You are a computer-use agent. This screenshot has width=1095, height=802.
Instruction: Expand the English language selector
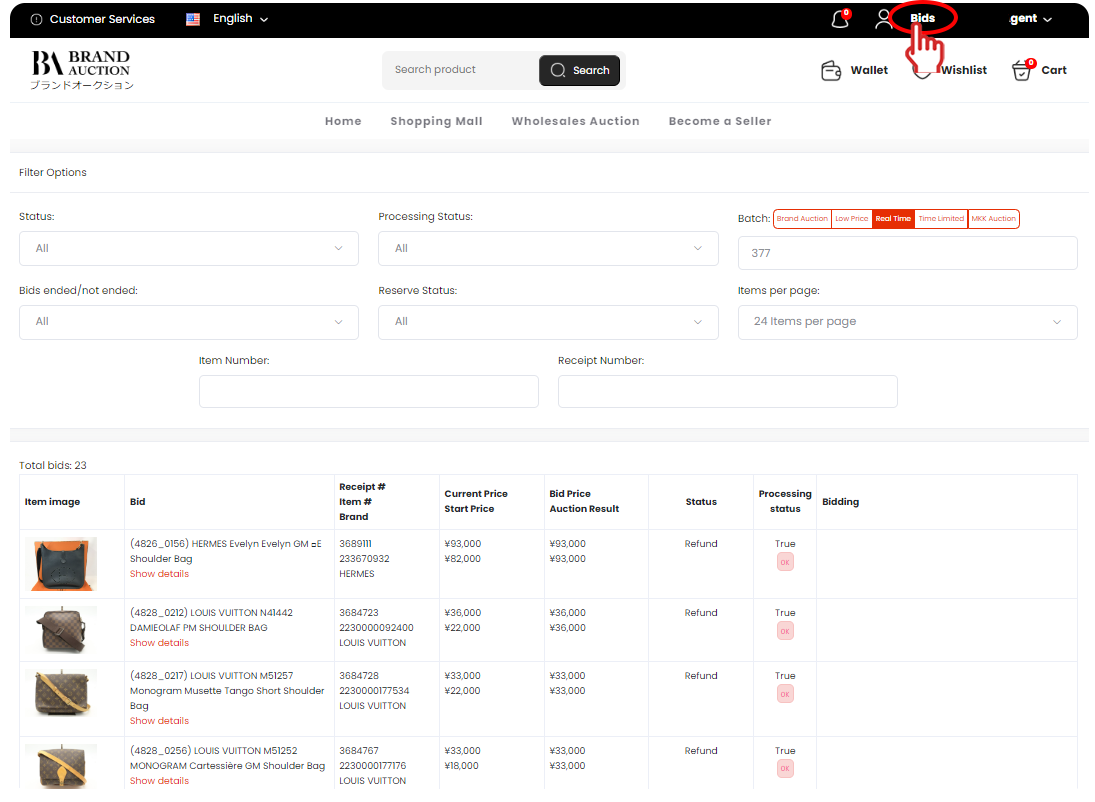tap(240, 19)
